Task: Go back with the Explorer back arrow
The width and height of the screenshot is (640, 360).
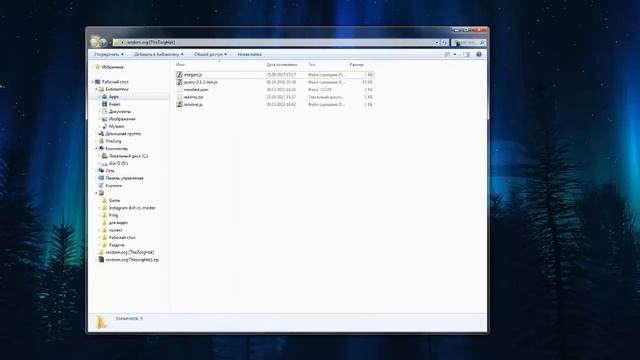Action: tap(95, 42)
